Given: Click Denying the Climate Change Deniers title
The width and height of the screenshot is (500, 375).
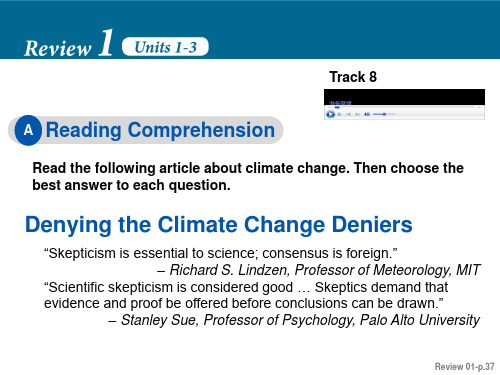Looking at the screenshot, I should point(219,224).
